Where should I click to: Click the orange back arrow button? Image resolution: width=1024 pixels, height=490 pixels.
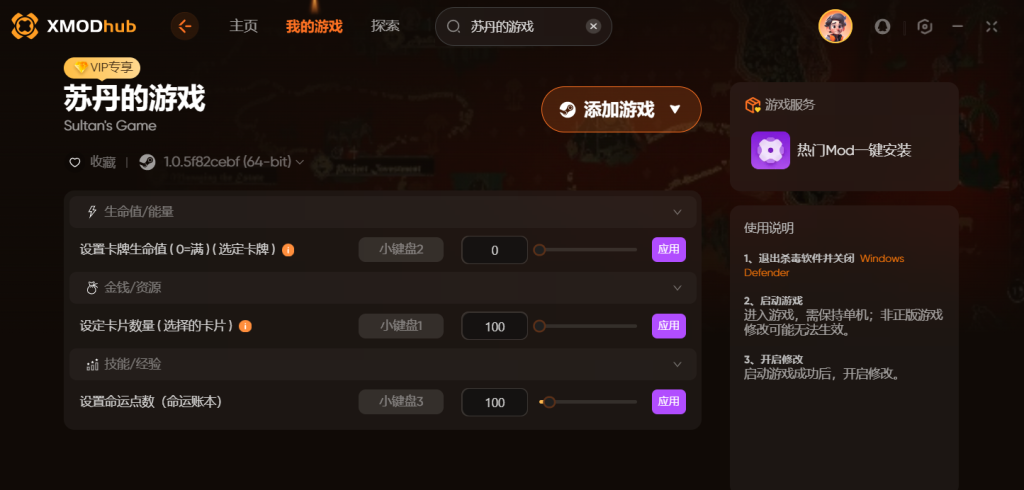[x=185, y=26]
